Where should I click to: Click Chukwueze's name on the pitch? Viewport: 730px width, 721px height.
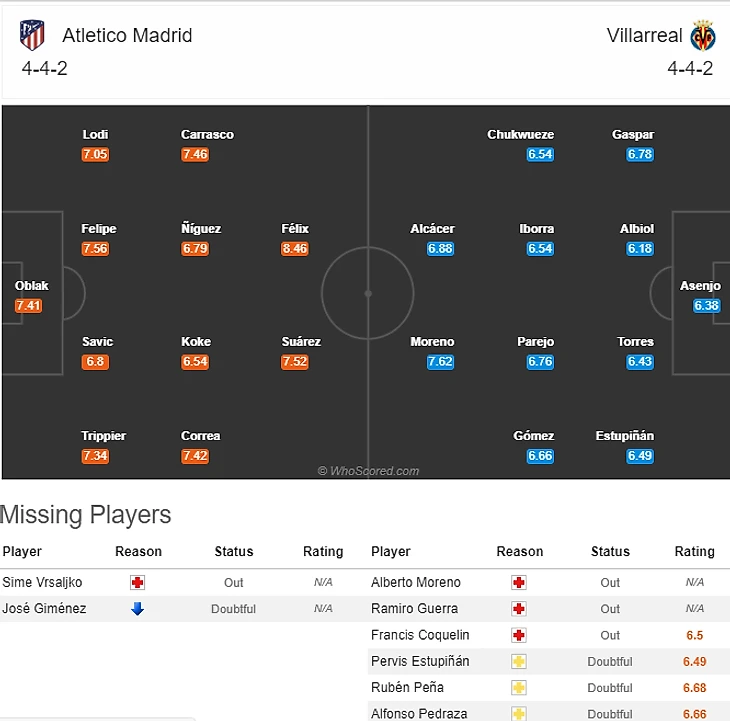(520, 135)
